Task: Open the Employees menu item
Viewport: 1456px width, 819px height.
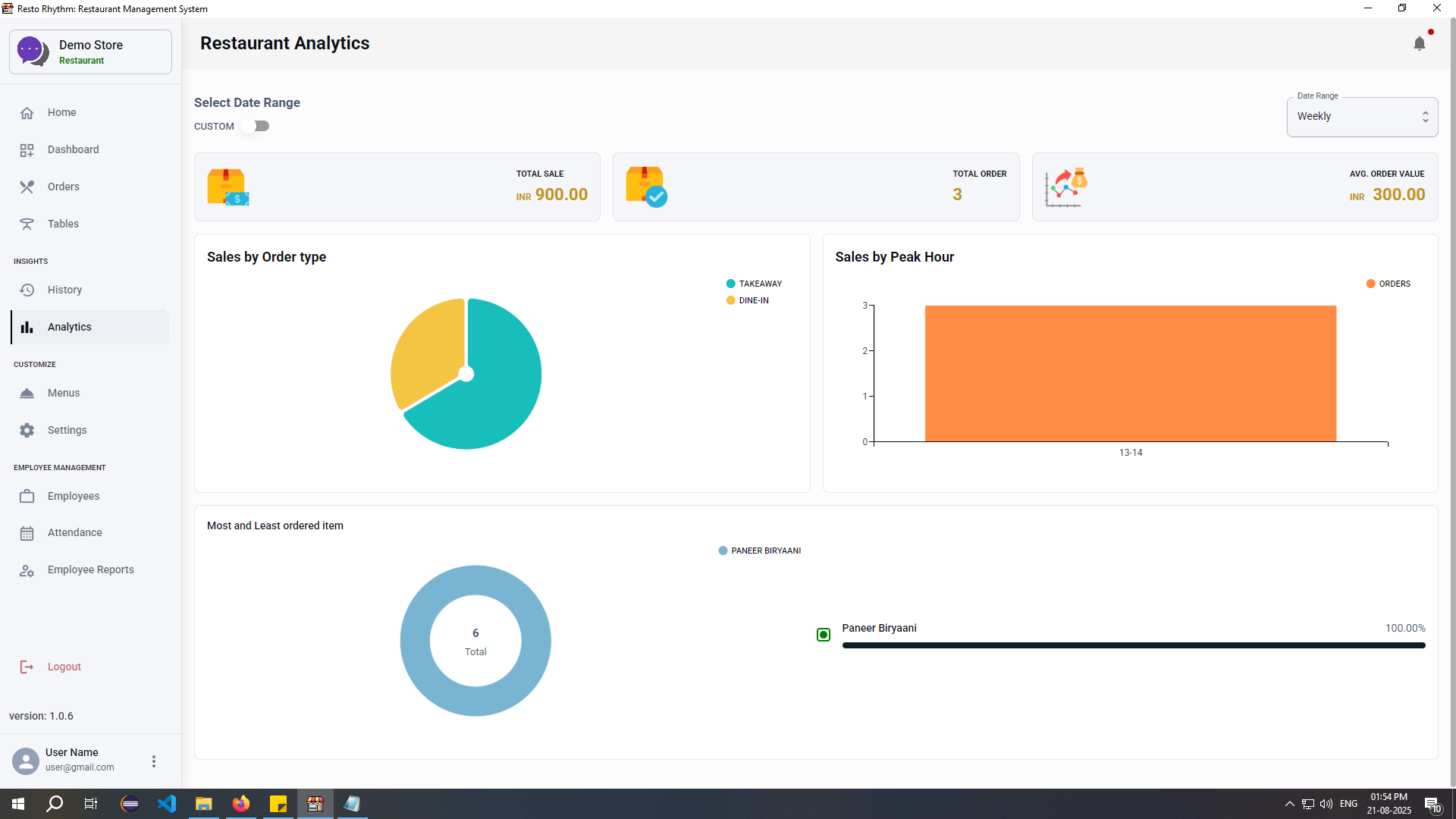Action: point(74,496)
